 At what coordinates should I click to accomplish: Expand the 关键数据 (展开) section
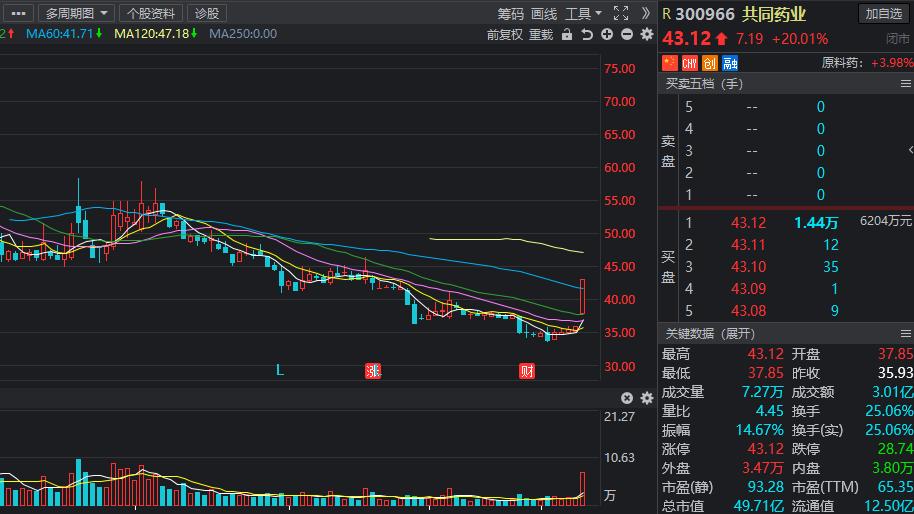pos(710,333)
